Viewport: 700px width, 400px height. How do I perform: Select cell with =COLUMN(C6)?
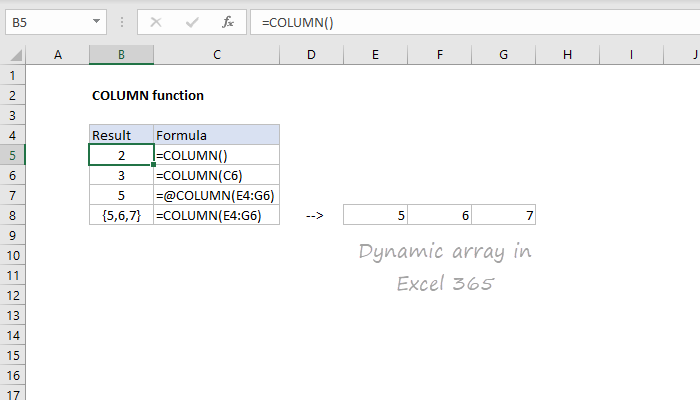pyautogui.click(x=217, y=175)
